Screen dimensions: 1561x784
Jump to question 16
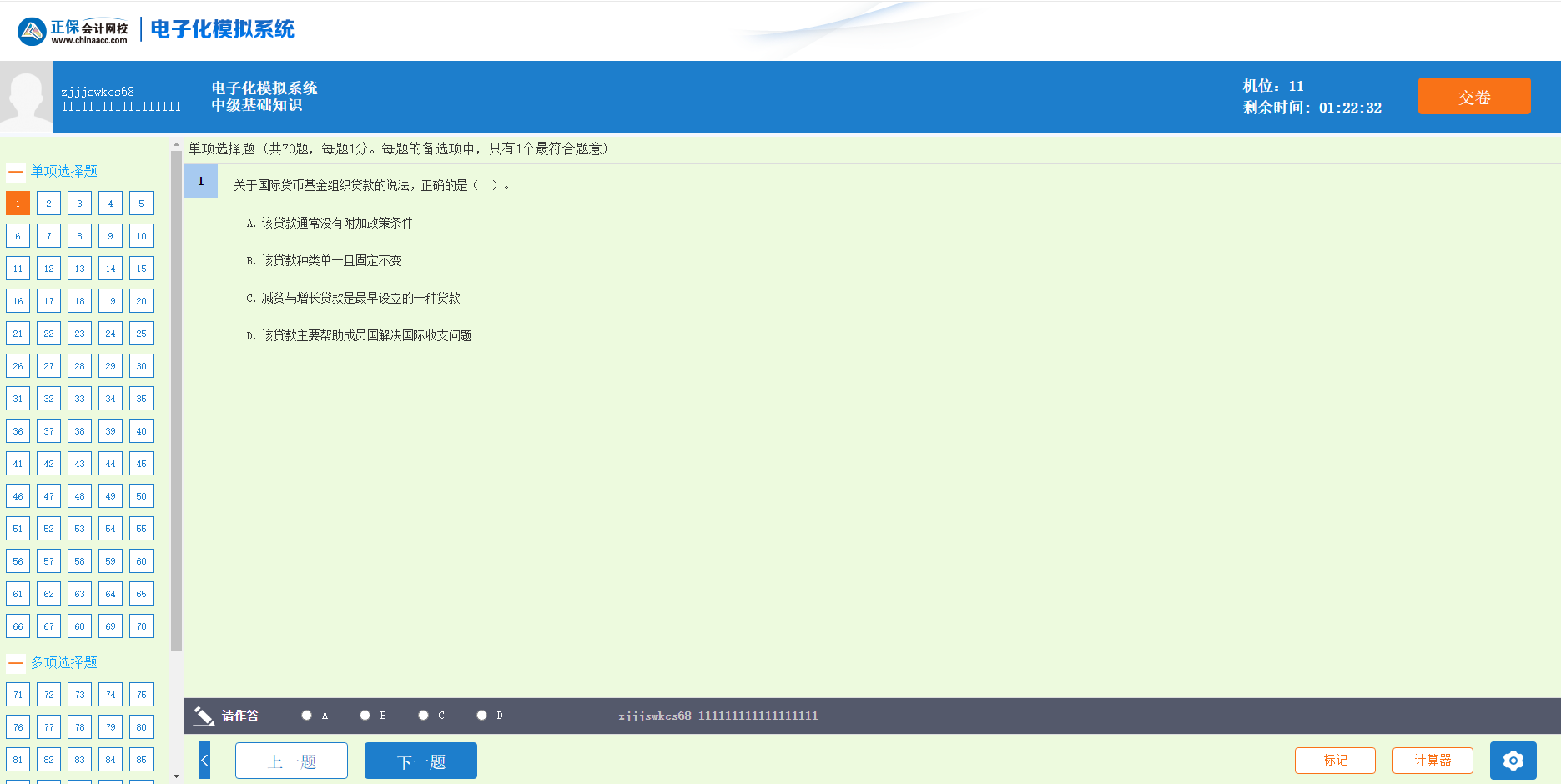[18, 301]
